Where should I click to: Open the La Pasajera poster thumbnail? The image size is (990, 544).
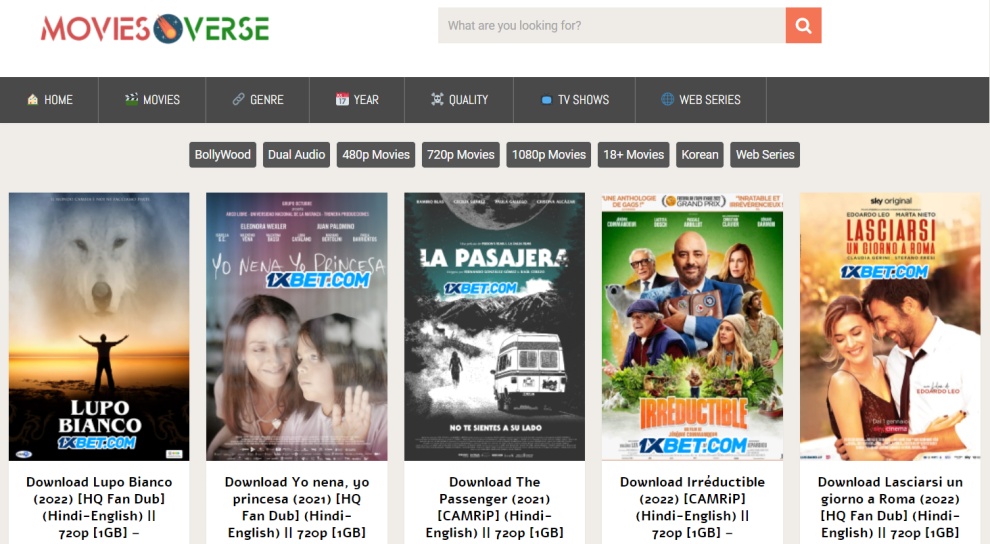coord(494,326)
